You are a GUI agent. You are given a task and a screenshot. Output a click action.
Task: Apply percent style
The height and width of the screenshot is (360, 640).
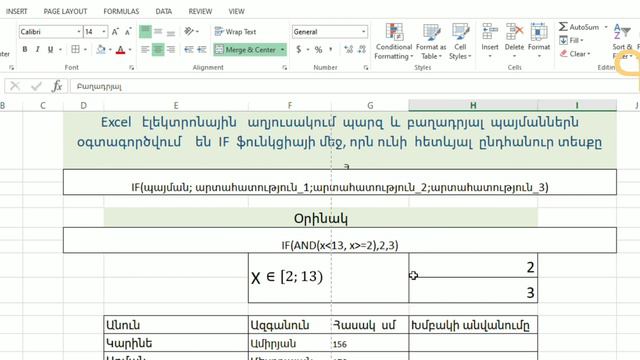[318, 50]
